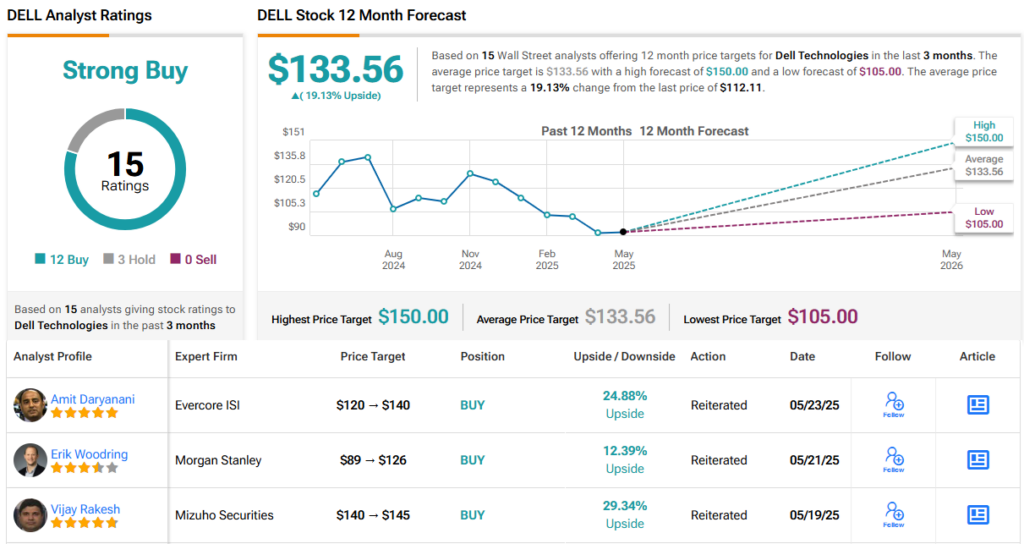Click Amit Daryanani's profile photo
Image resolution: width=1024 pixels, height=544 pixels.
pos(30,405)
